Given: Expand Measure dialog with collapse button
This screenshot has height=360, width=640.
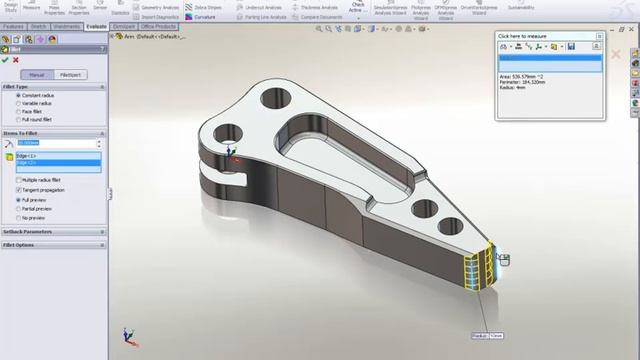Looking at the screenshot, I should point(596,47).
